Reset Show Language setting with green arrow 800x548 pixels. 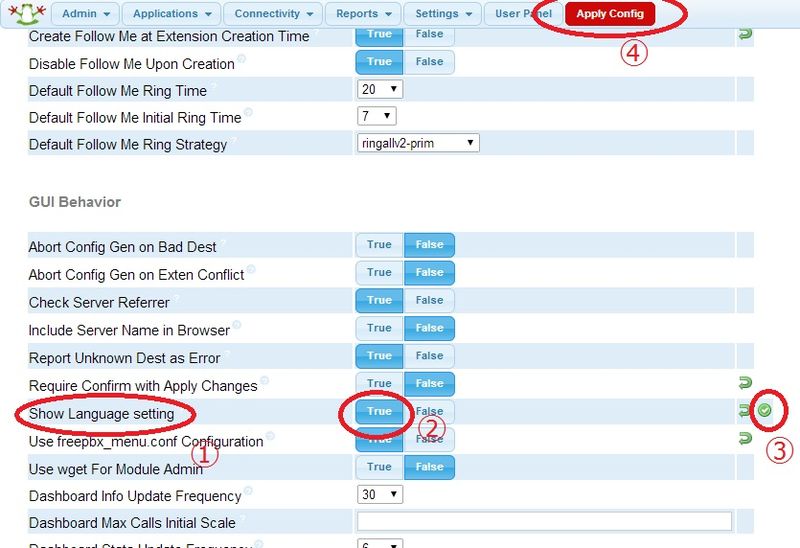click(745, 410)
